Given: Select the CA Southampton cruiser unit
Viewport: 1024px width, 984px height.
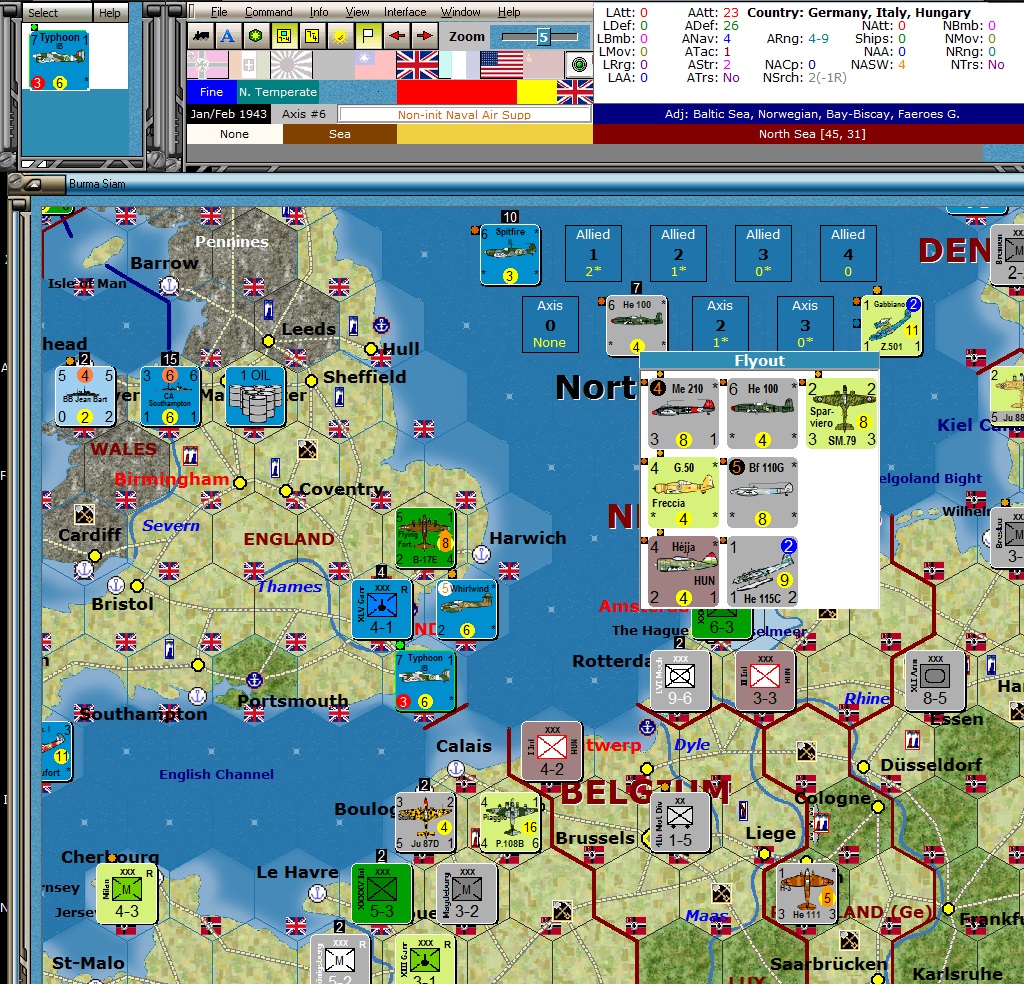Looking at the screenshot, I should click(x=170, y=396).
